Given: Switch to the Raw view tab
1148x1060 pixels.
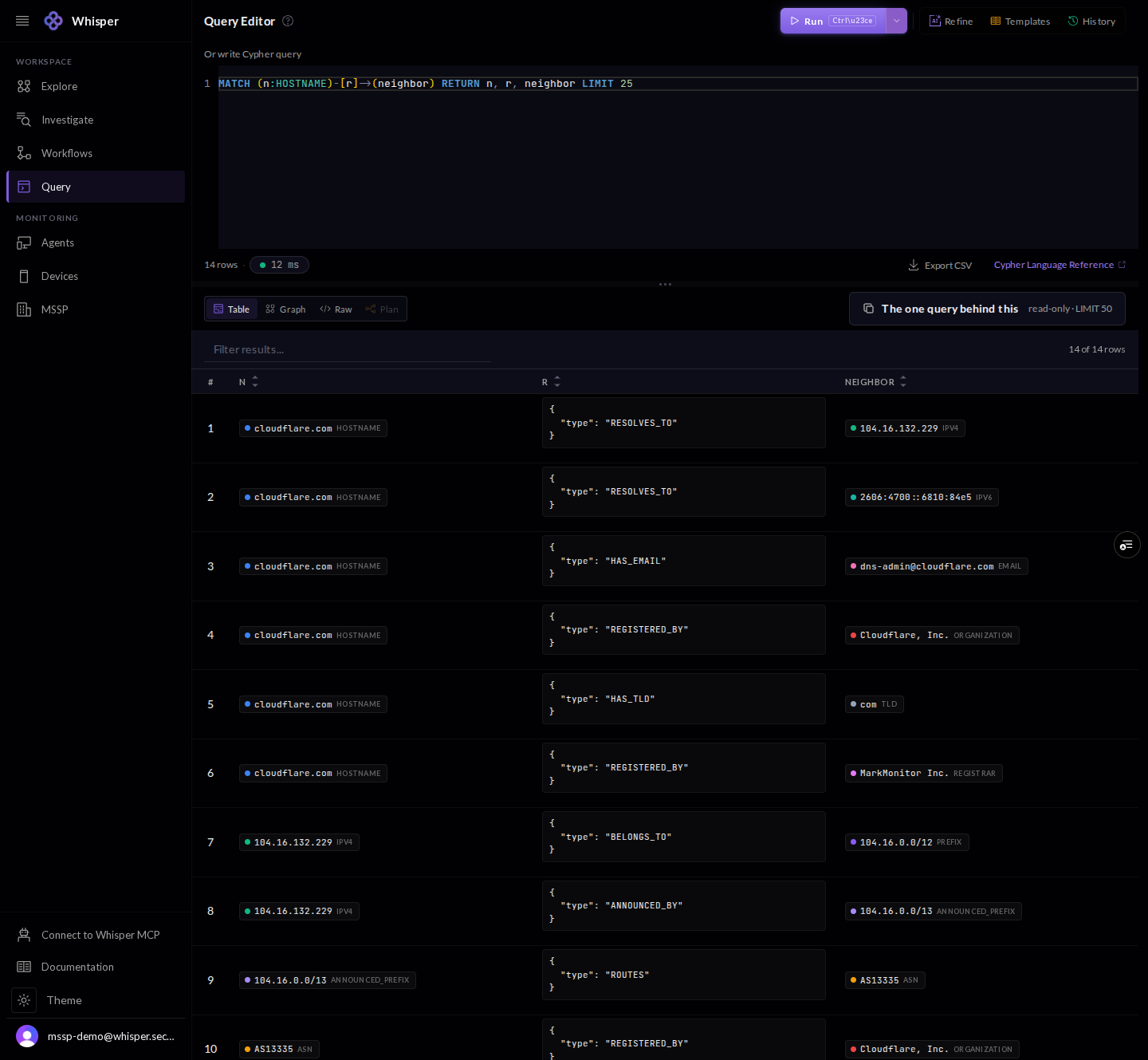Looking at the screenshot, I should pyautogui.click(x=336, y=309).
